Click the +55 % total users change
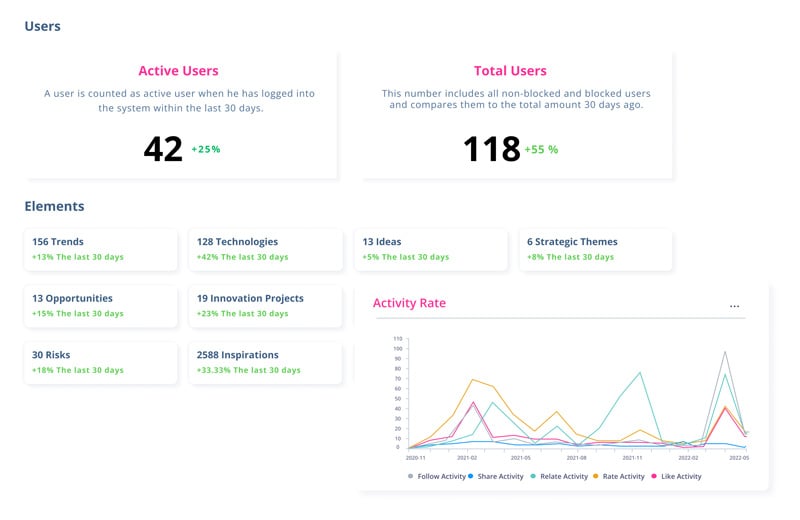The image size is (800, 520). pos(541,150)
